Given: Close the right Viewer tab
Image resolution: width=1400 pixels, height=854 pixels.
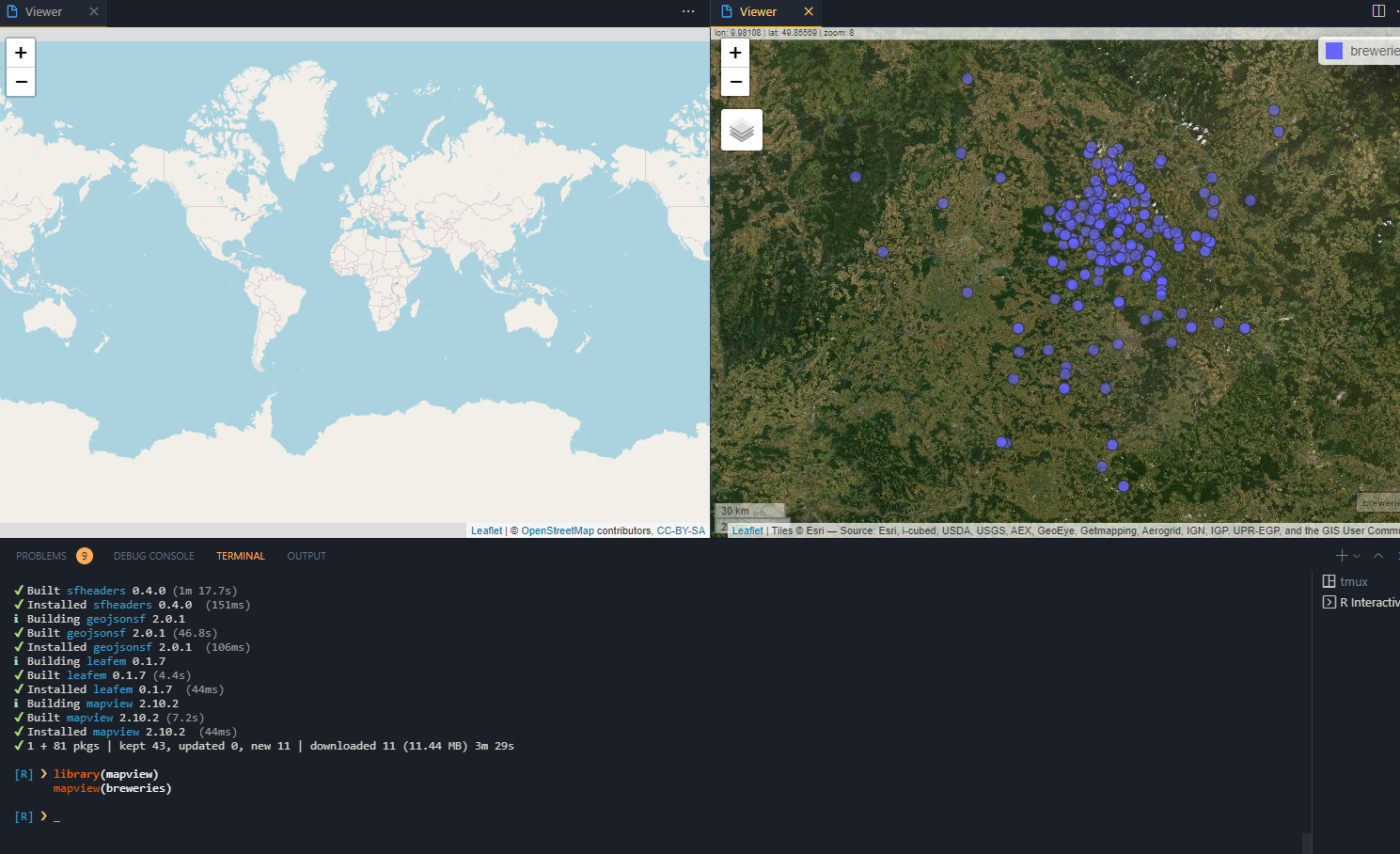Looking at the screenshot, I should (809, 11).
